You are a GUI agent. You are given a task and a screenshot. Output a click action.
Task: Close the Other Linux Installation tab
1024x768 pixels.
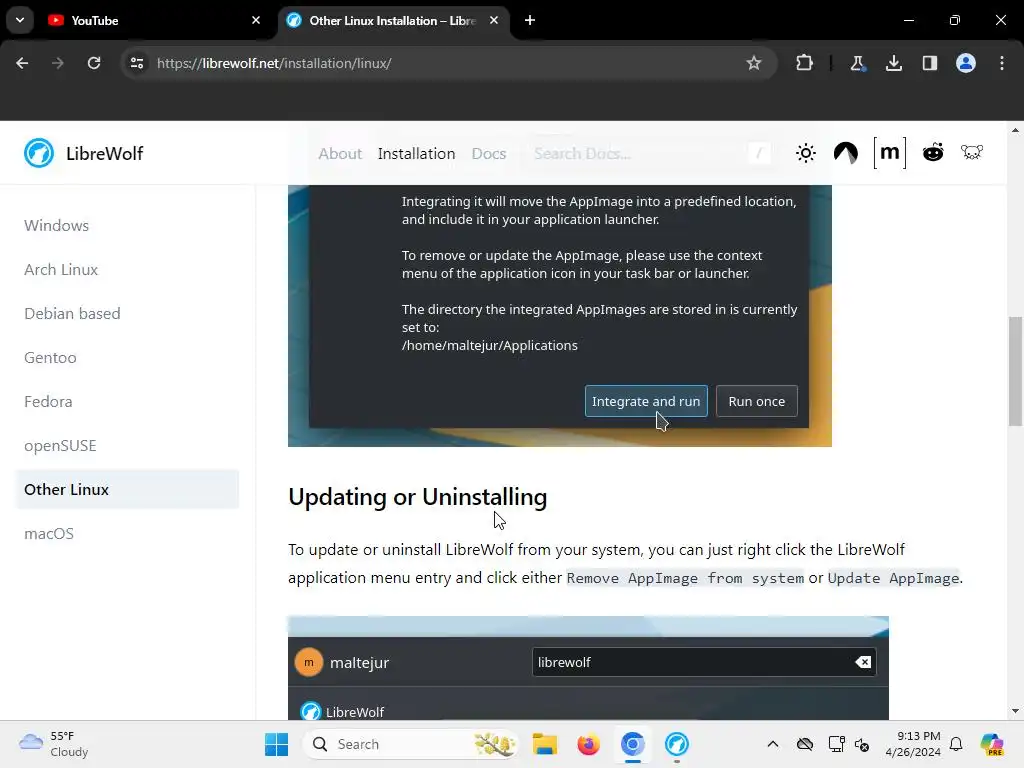coord(494,20)
